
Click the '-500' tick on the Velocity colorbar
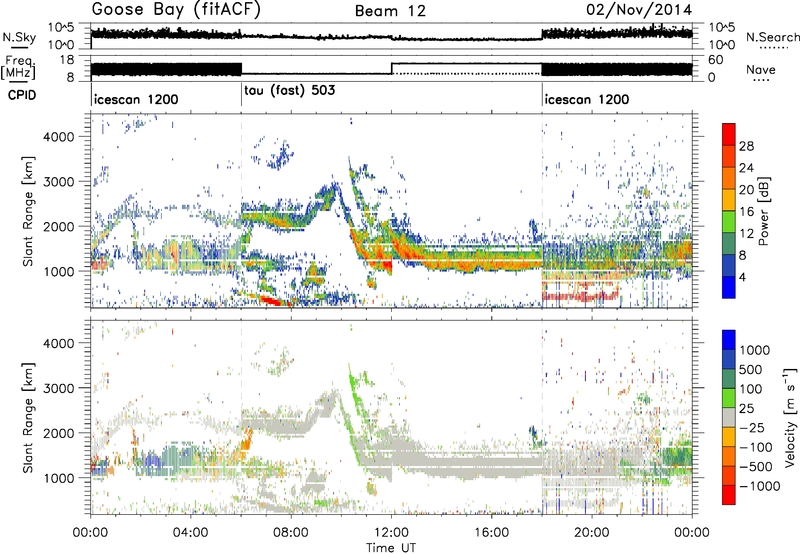[x=756, y=467]
